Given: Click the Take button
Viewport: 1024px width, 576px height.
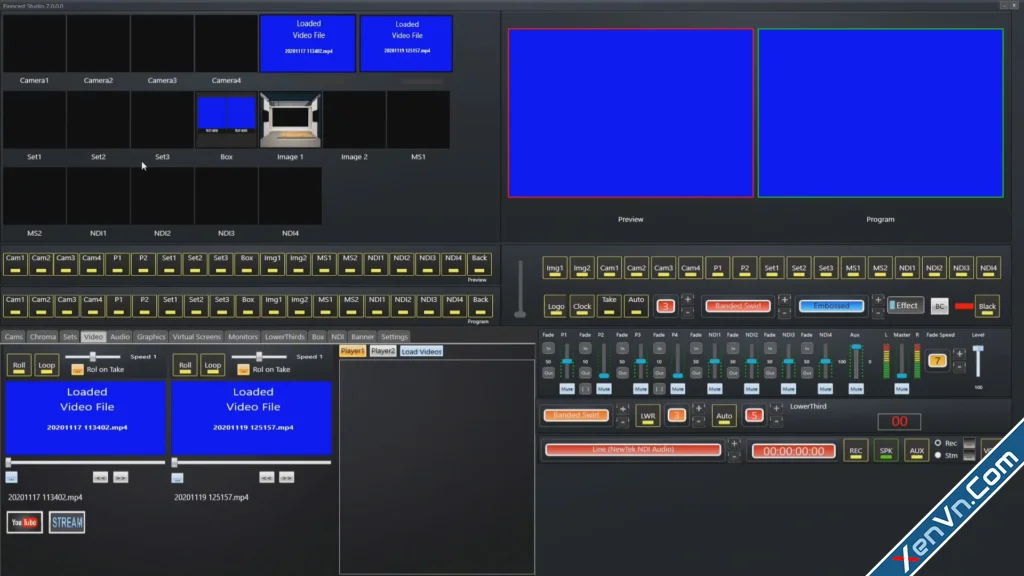Looking at the screenshot, I should coord(609,306).
